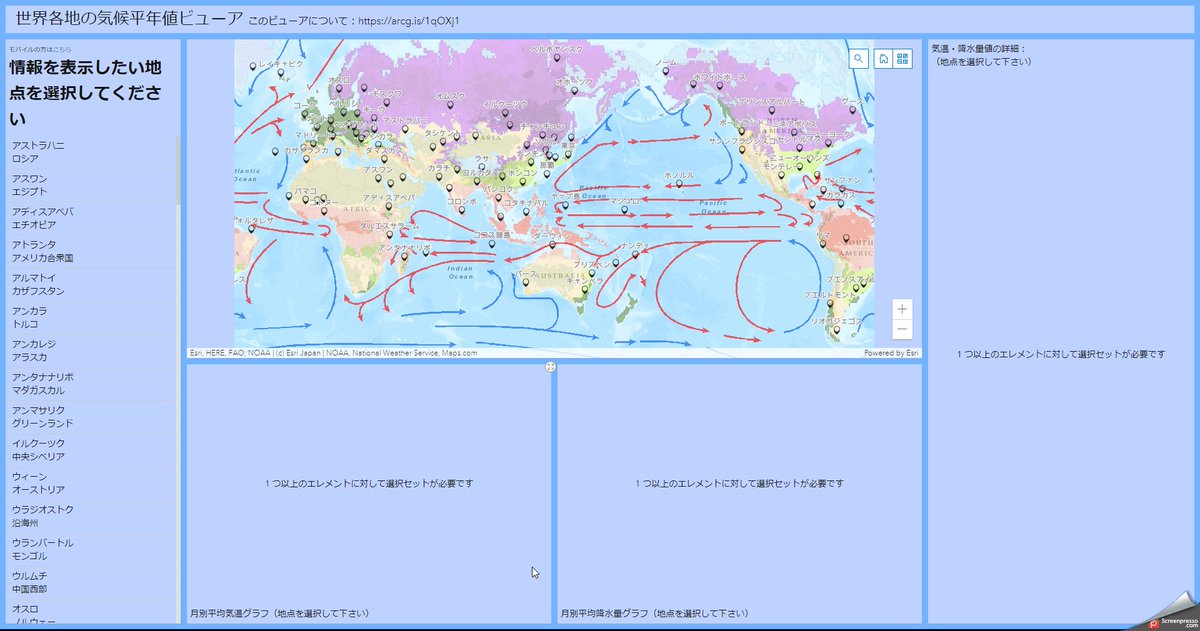Open the basemap gallery grid icon

(903, 59)
